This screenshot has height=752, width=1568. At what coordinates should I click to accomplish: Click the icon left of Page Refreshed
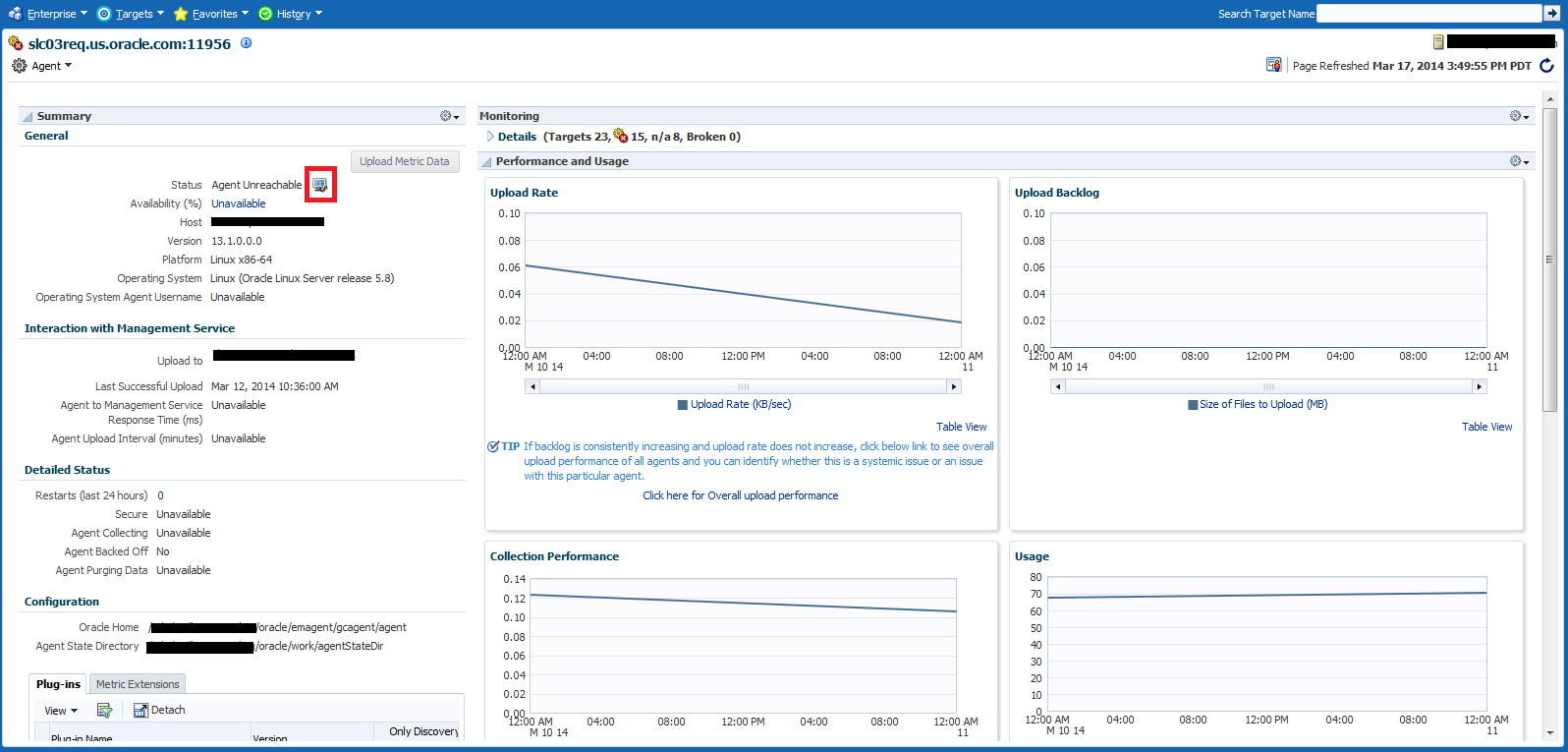coord(1274,65)
